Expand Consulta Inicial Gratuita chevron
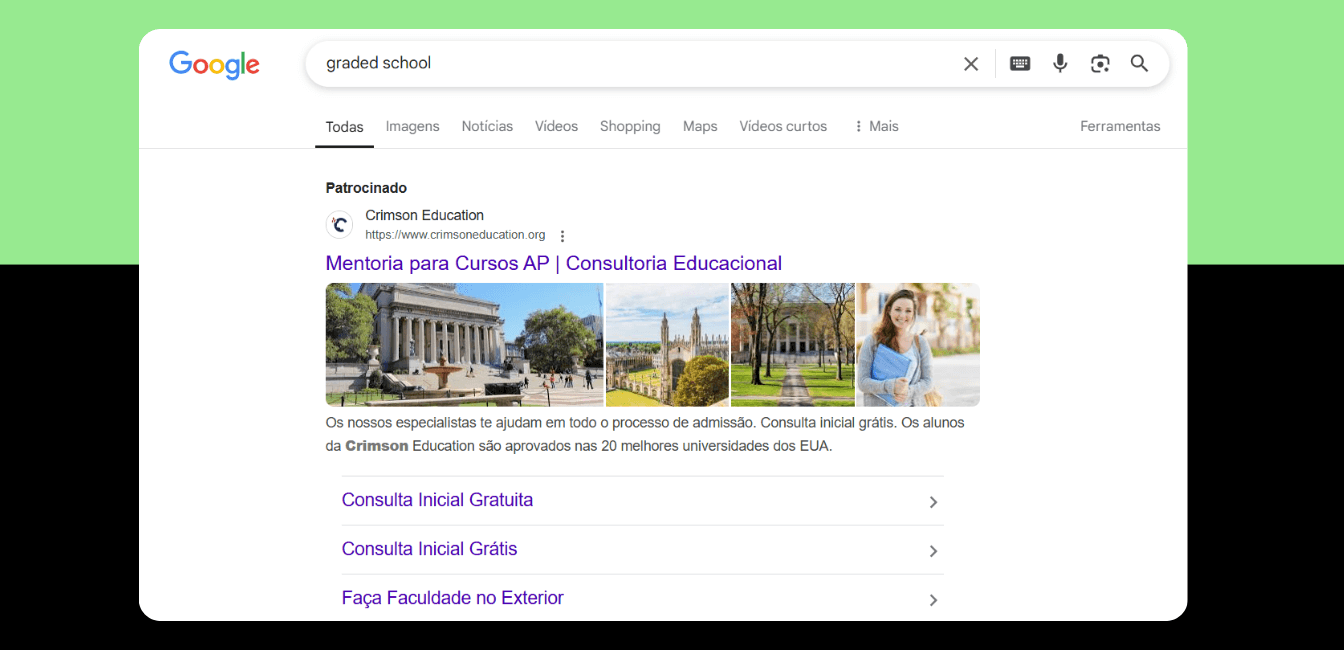Viewport: 1344px width, 650px height. click(x=933, y=502)
